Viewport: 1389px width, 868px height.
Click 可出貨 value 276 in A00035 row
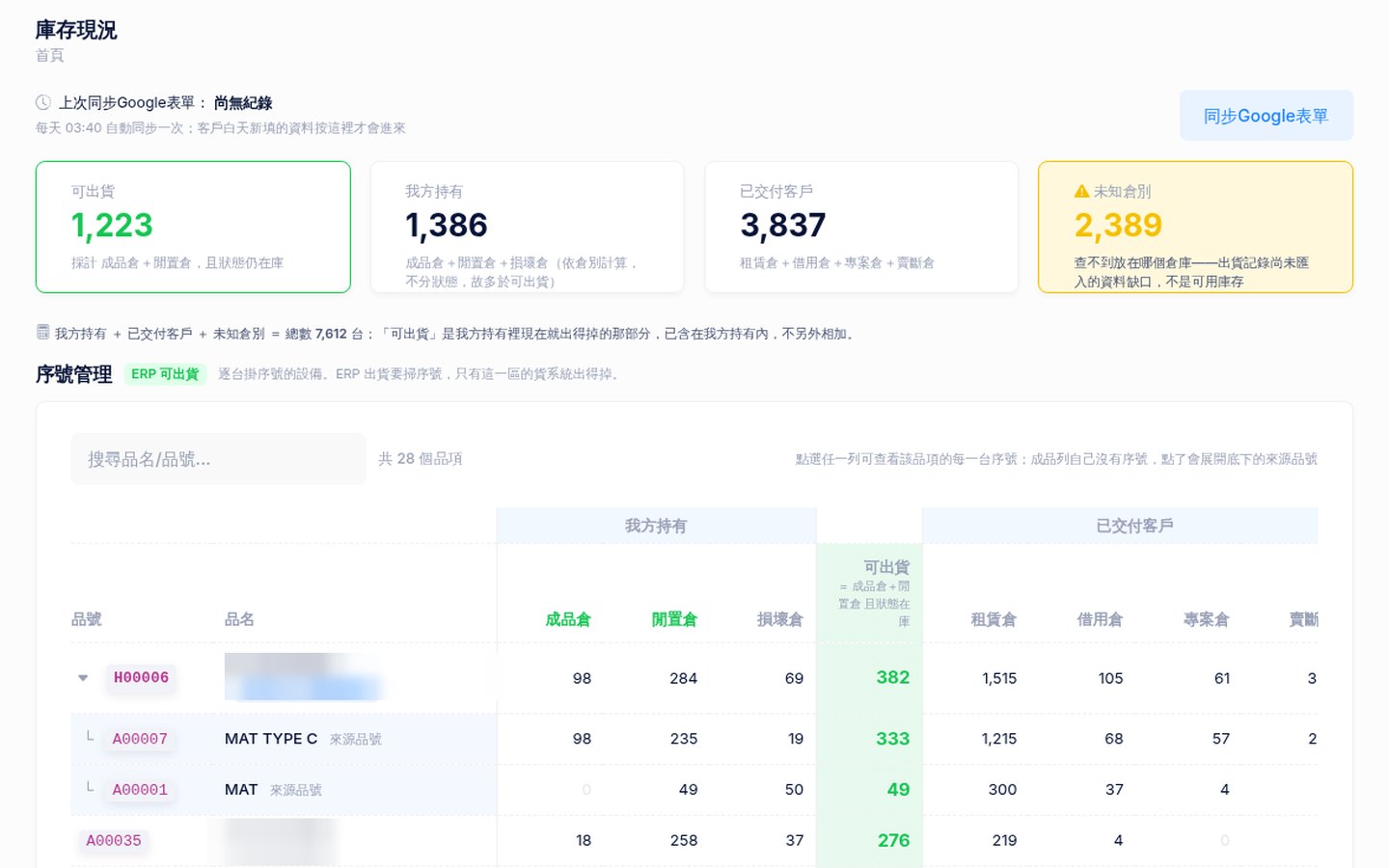click(893, 841)
